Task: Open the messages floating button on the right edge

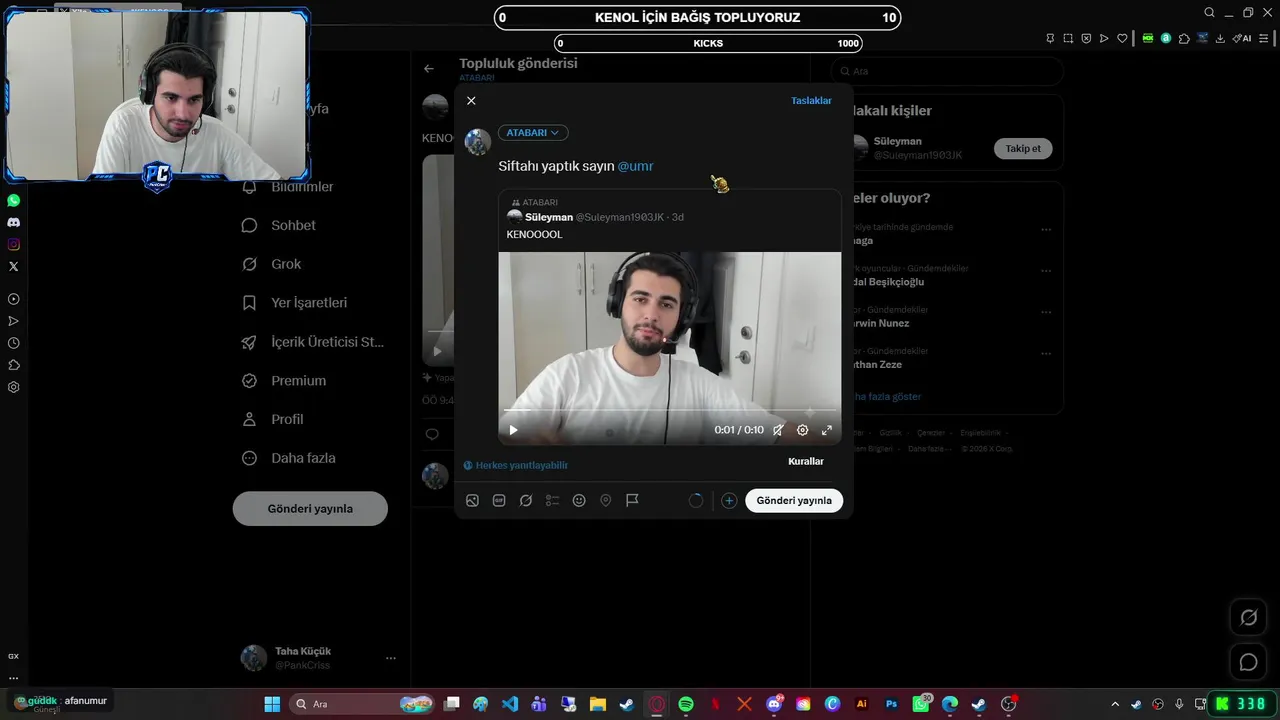Action: [x=1248, y=662]
